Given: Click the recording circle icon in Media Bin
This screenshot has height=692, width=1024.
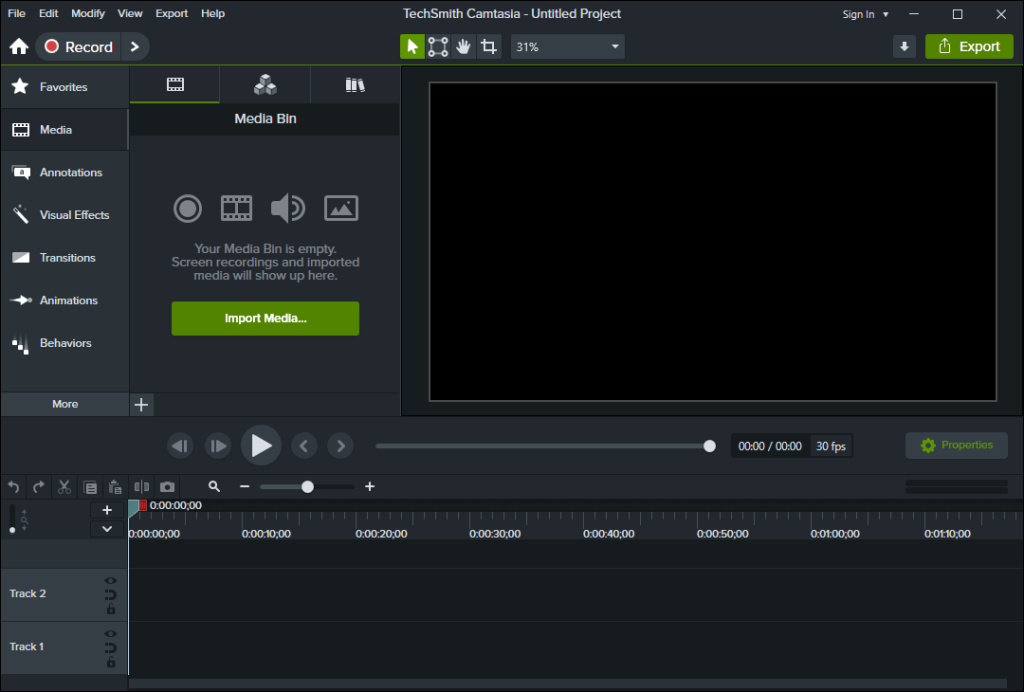Looking at the screenshot, I should coord(187,209).
